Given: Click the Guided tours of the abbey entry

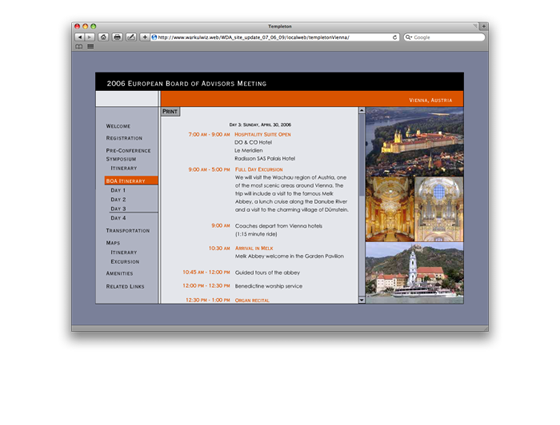Looking at the screenshot, I should pyautogui.click(x=268, y=273).
